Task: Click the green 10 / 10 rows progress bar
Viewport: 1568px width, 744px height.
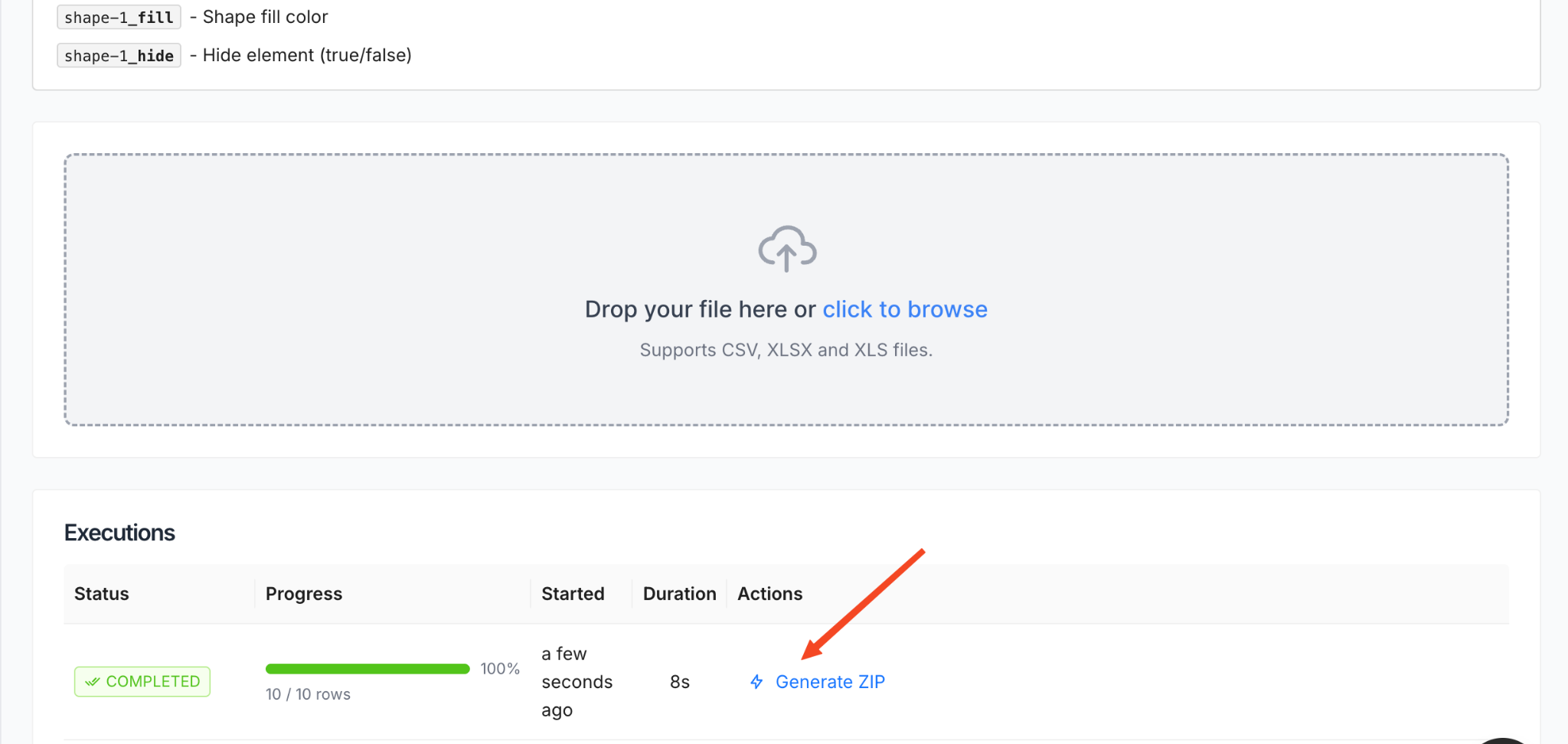Action: point(367,668)
